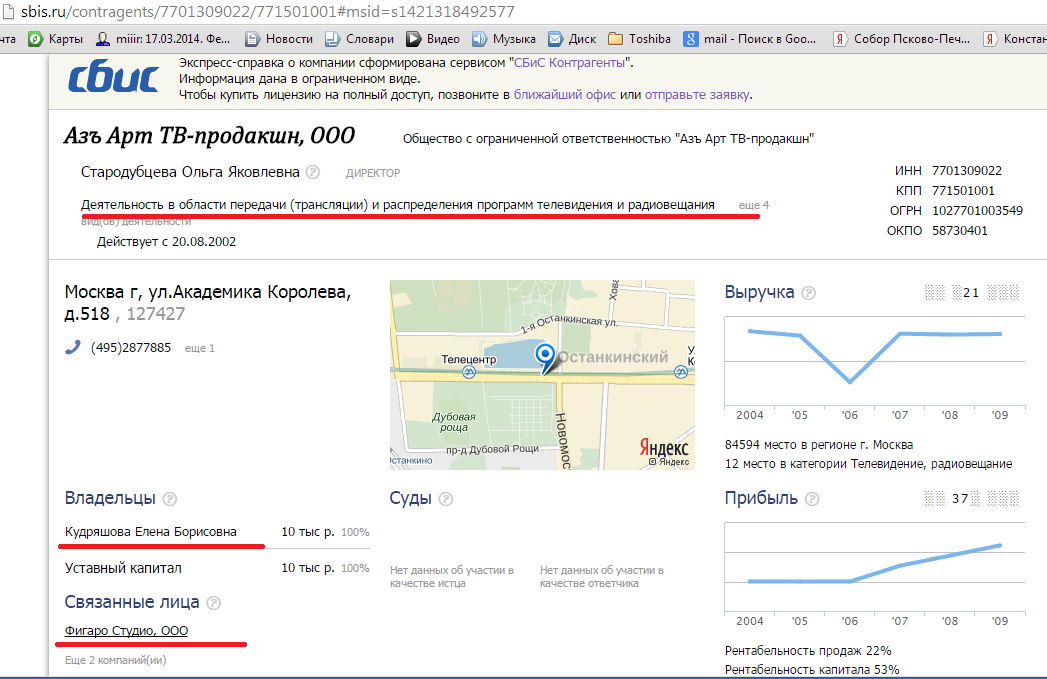Open the Словари bookmark
The image size is (1047, 679).
[x=363, y=39]
